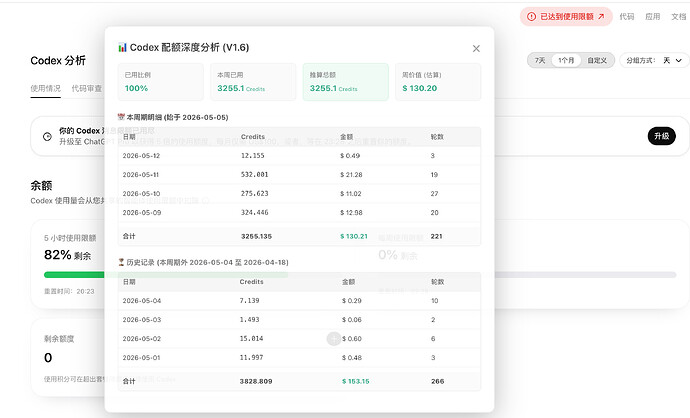690x418 pixels.
Task: Select the 2026-05-04 history row date
Action: pos(142,301)
